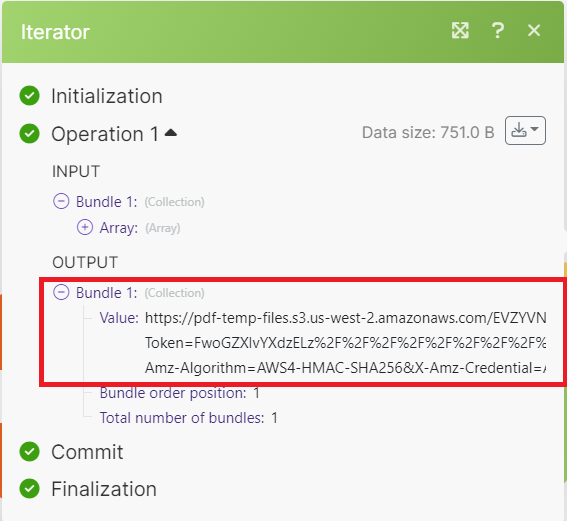Click the Operation 1 heading text

[x=105, y=134]
